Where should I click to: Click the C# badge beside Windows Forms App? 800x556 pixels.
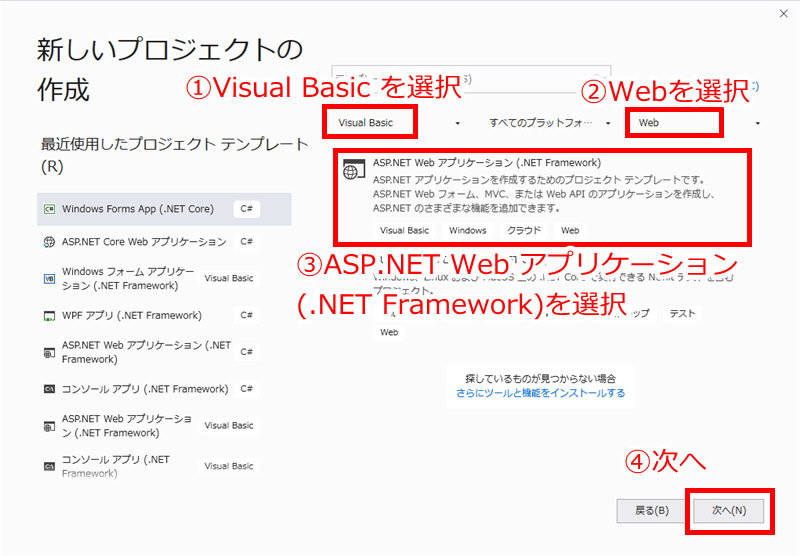pos(246,209)
